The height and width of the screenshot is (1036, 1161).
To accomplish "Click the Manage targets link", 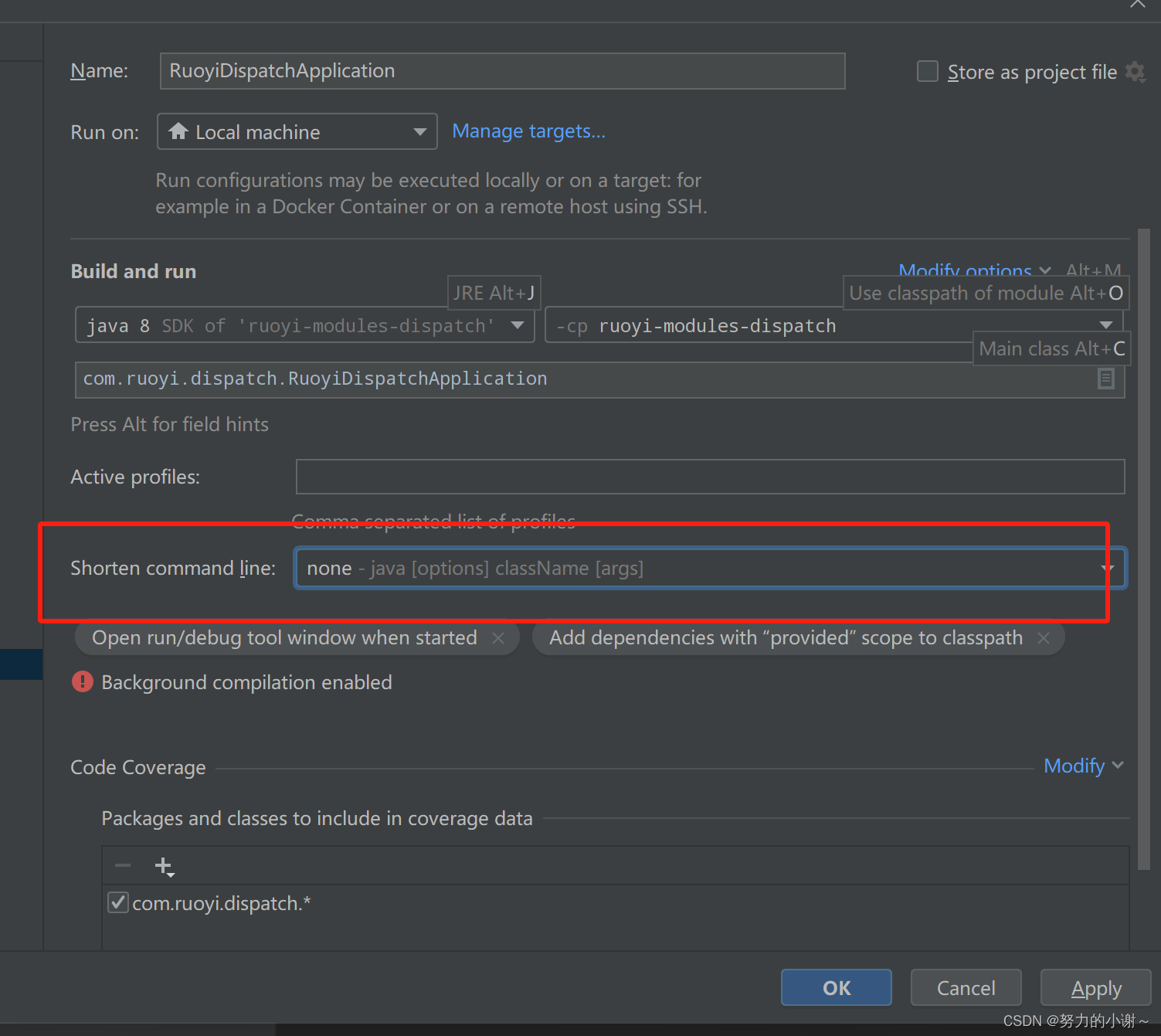I will click(528, 131).
